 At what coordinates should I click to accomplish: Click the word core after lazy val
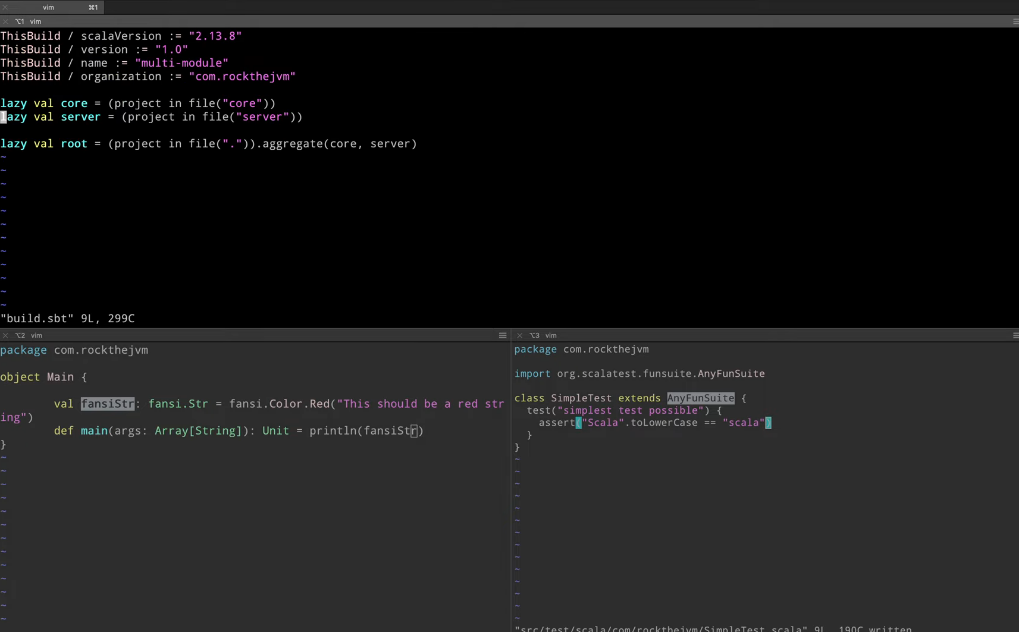[x=74, y=103]
